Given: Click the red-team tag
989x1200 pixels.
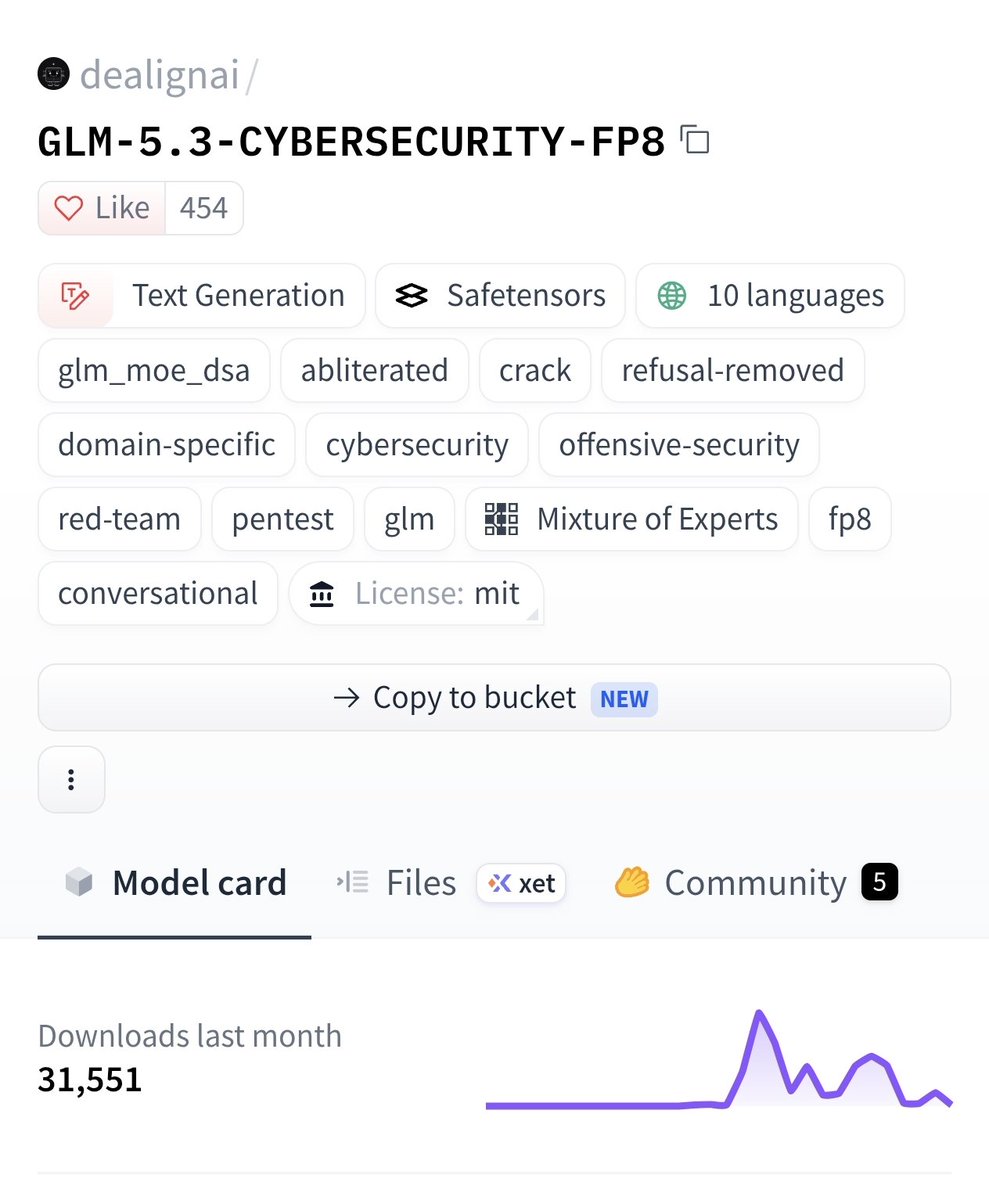Looking at the screenshot, I should 119,519.
